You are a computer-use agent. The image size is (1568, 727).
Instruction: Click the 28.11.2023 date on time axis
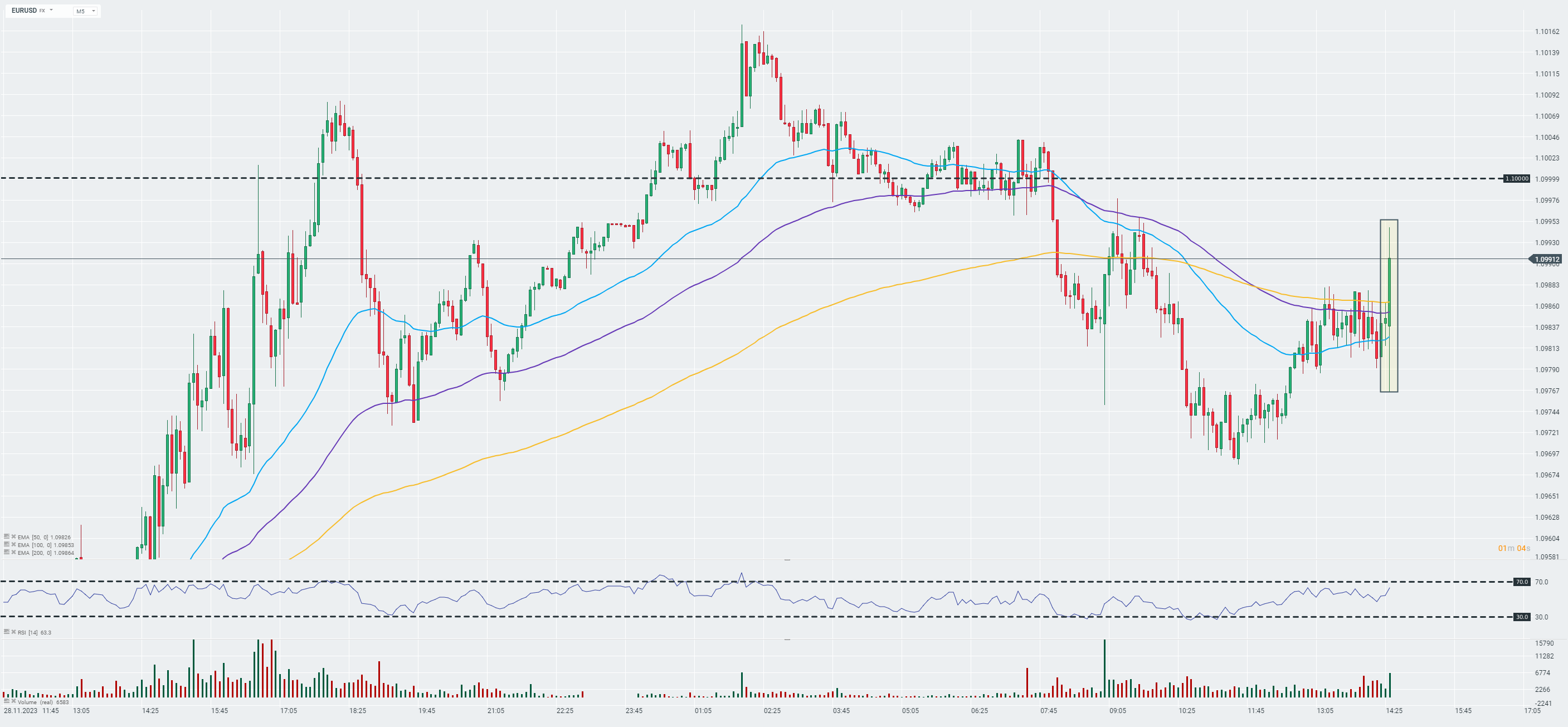point(20,711)
